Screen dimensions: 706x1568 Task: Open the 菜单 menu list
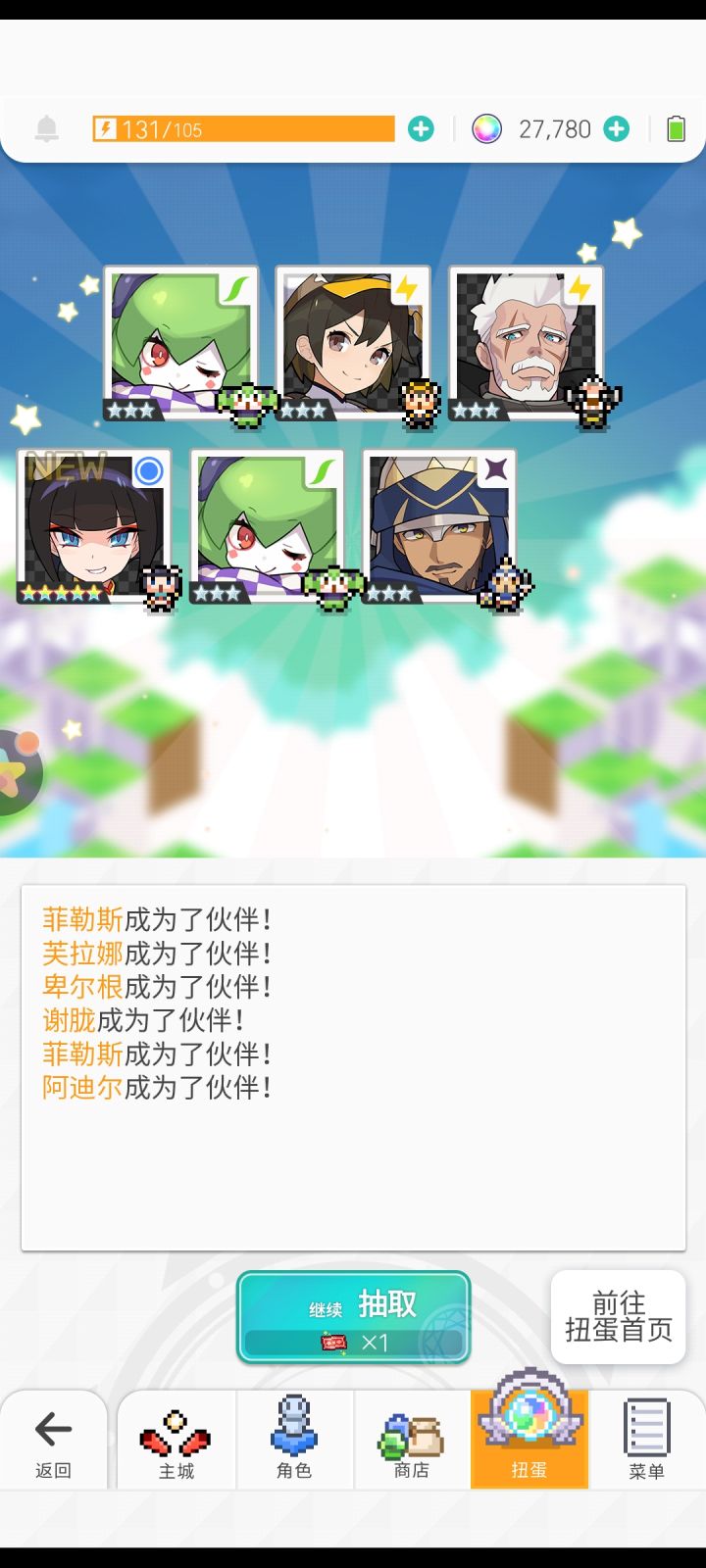pyautogui.click(x=646, y=1439)
